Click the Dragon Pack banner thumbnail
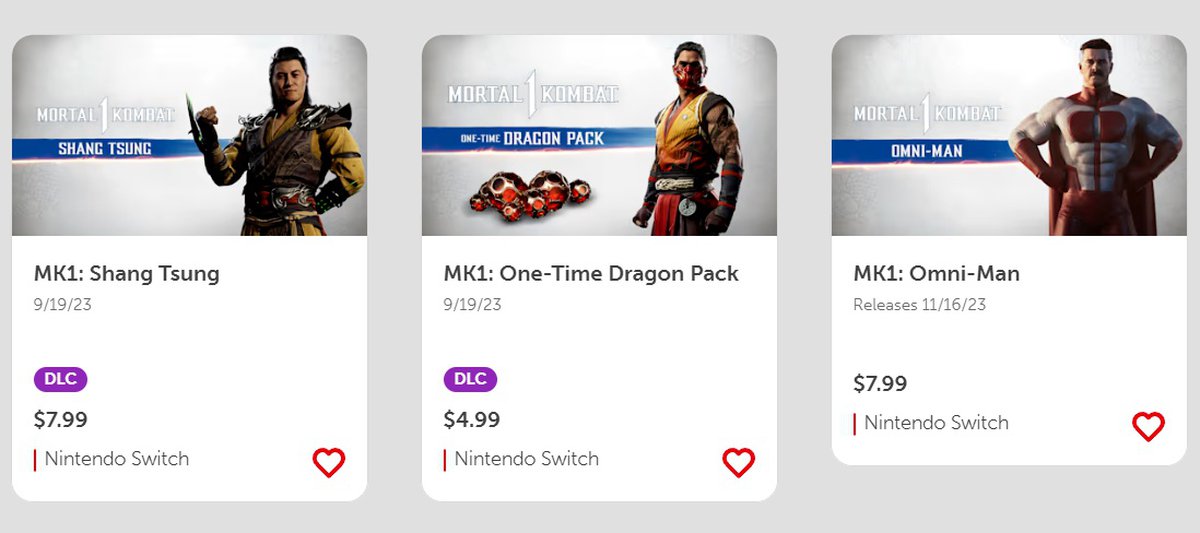Image resolution: width=1200 pixels, height=533 pixels. tap(599, 135)
